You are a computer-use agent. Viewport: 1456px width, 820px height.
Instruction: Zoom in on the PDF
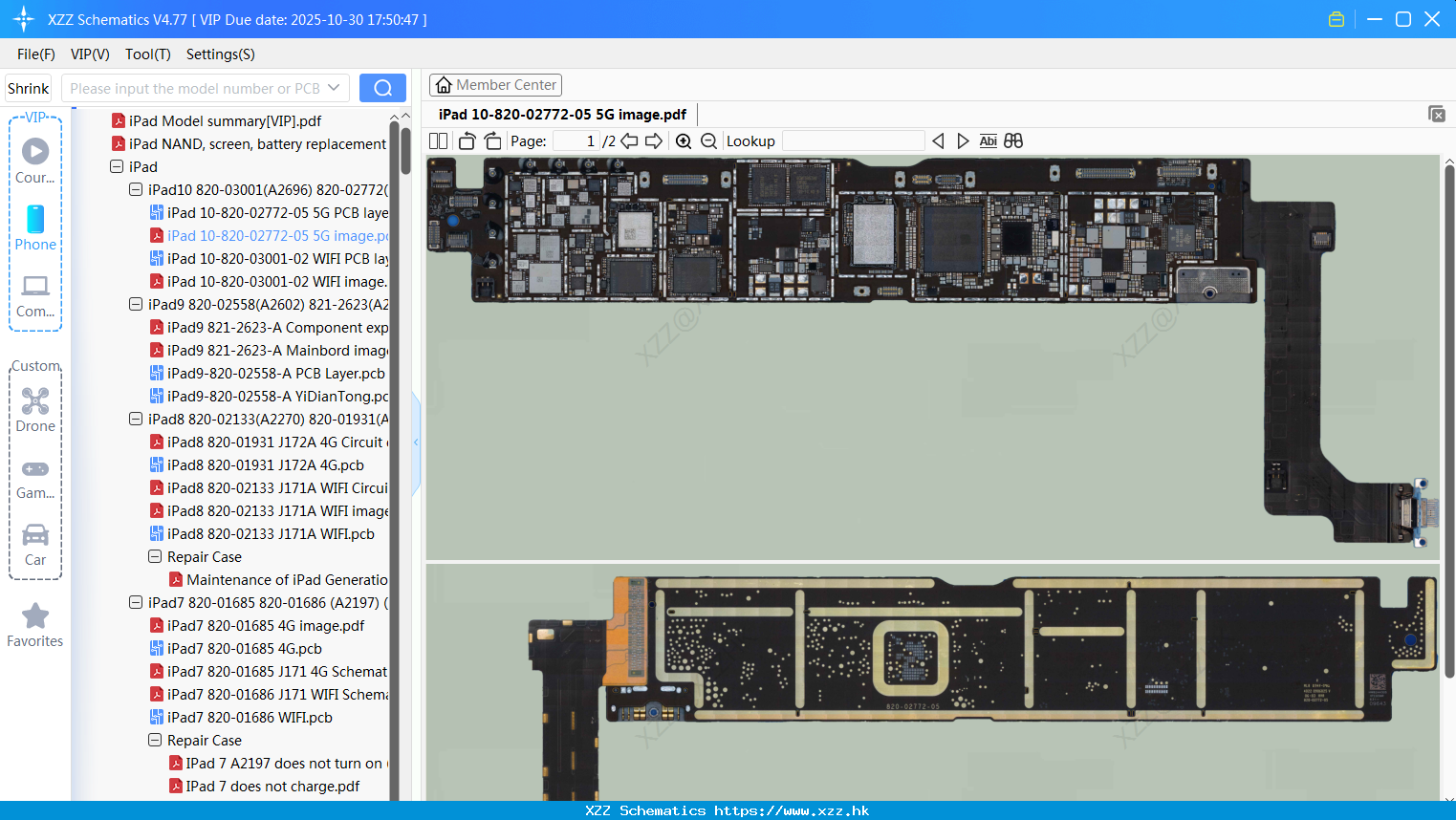[684, 140]
